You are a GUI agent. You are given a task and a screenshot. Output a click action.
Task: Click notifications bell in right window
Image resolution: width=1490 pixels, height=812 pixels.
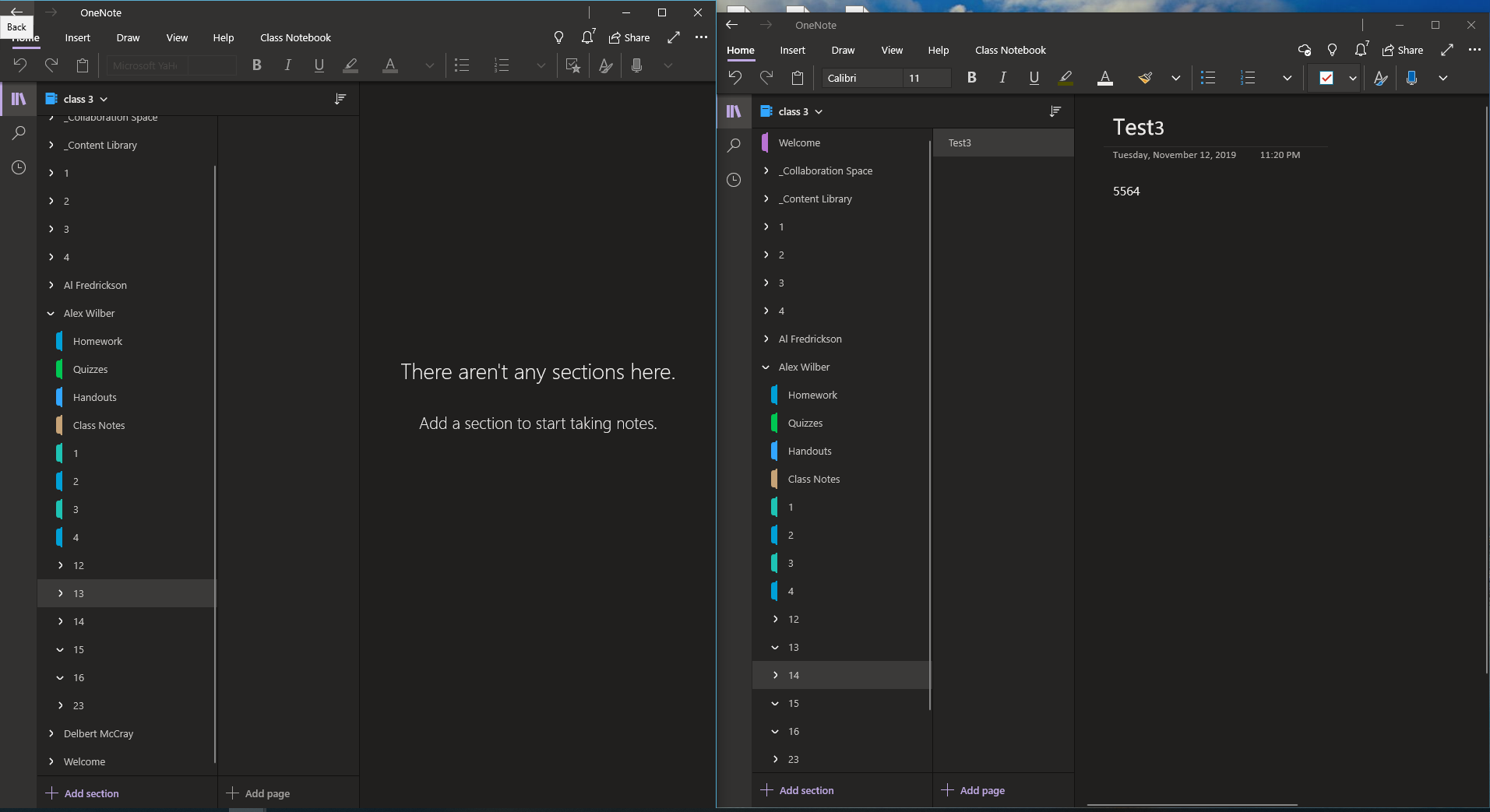pyautogui.click(x=1361, y=50)
